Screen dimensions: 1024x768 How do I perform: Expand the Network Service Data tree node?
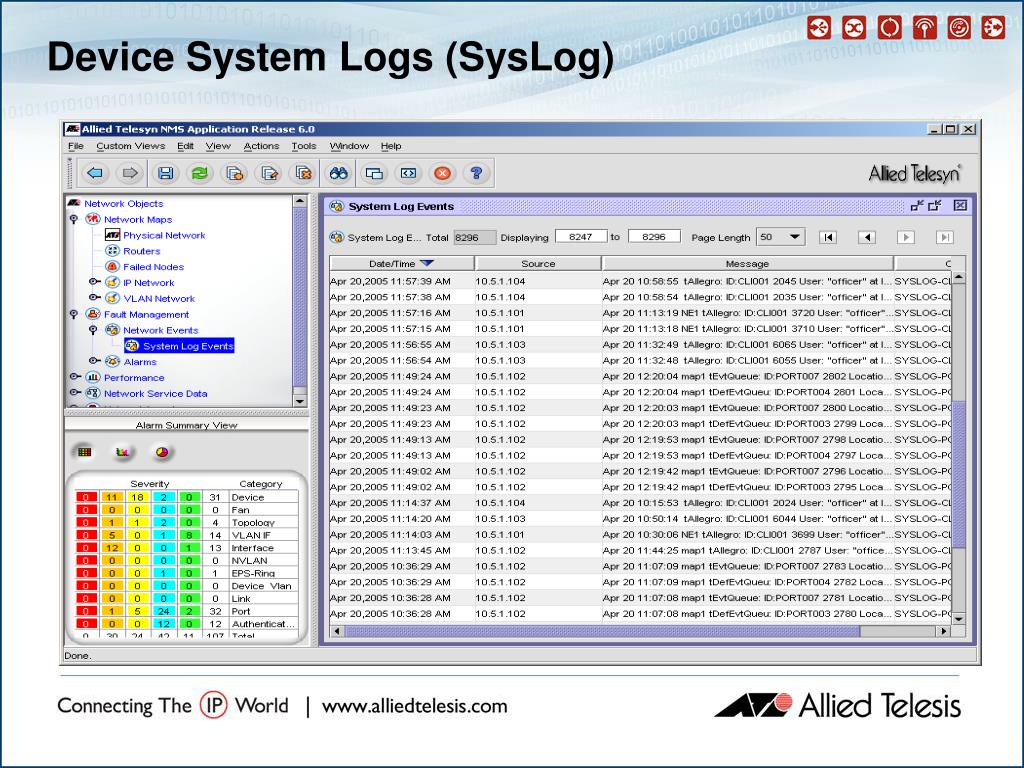pyautogui.click(x=74, y=392)
